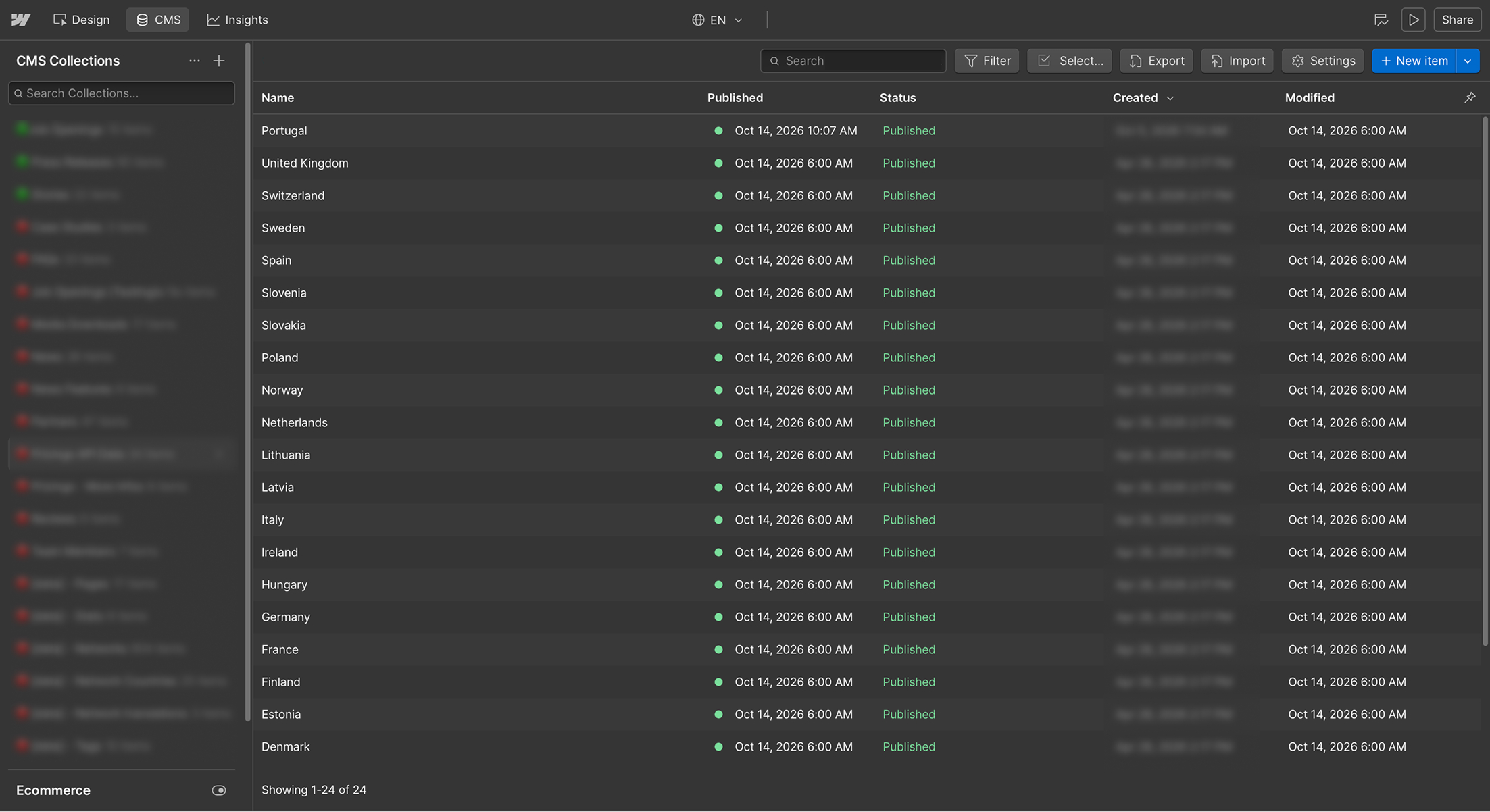Sort by the Modified column header

click(x=1310, y=97)
